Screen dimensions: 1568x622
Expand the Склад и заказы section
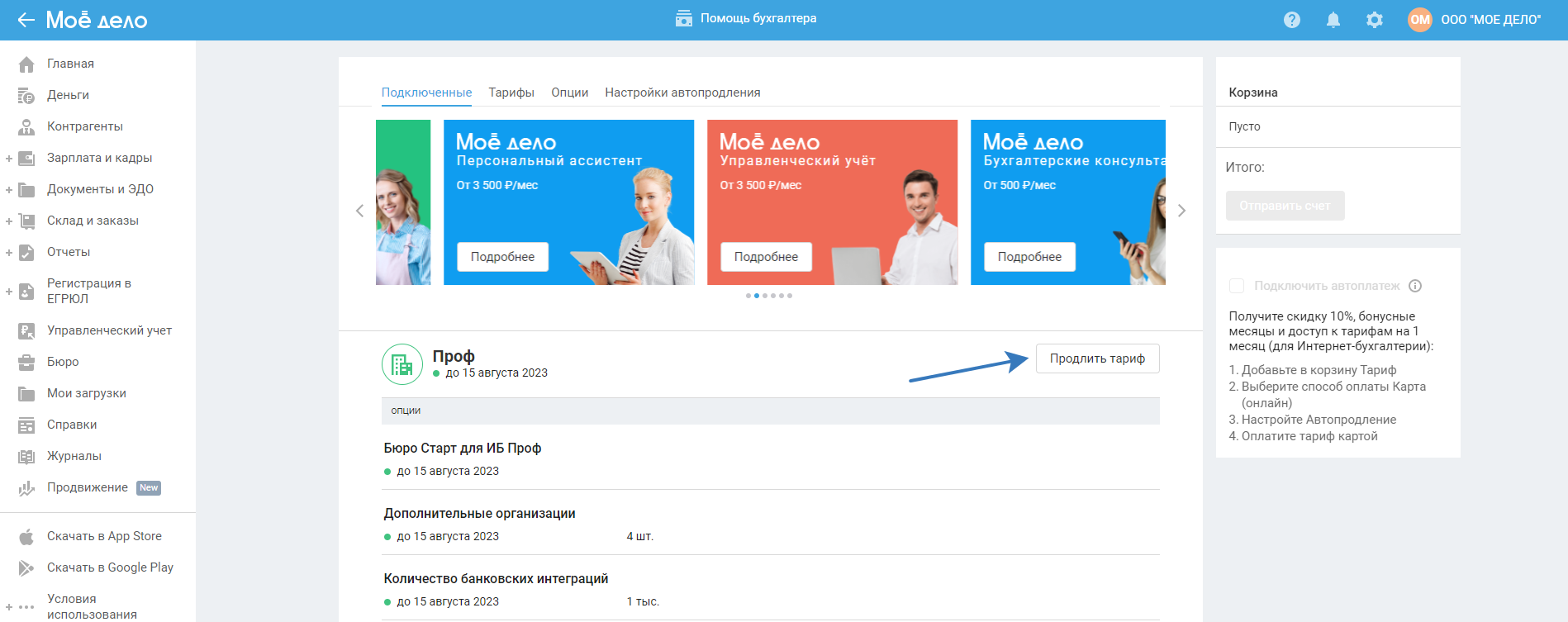tap(9, 221)
